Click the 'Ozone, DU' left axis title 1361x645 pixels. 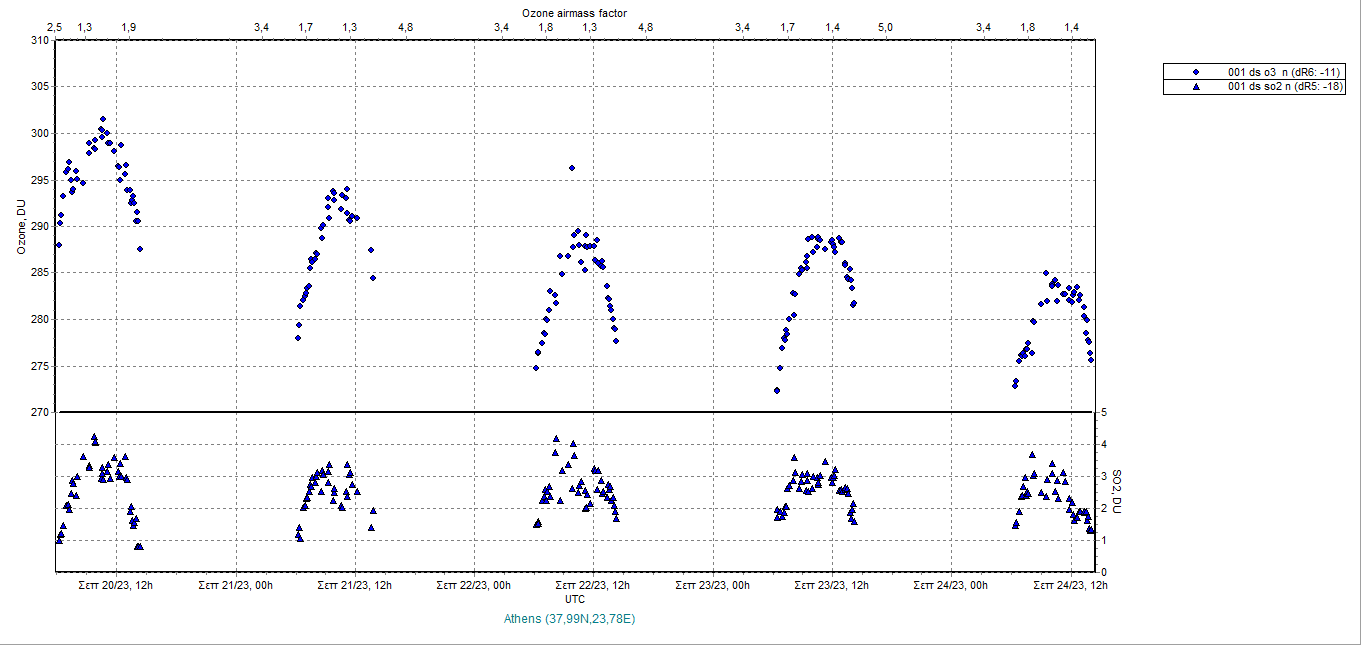tap(21, 227)
